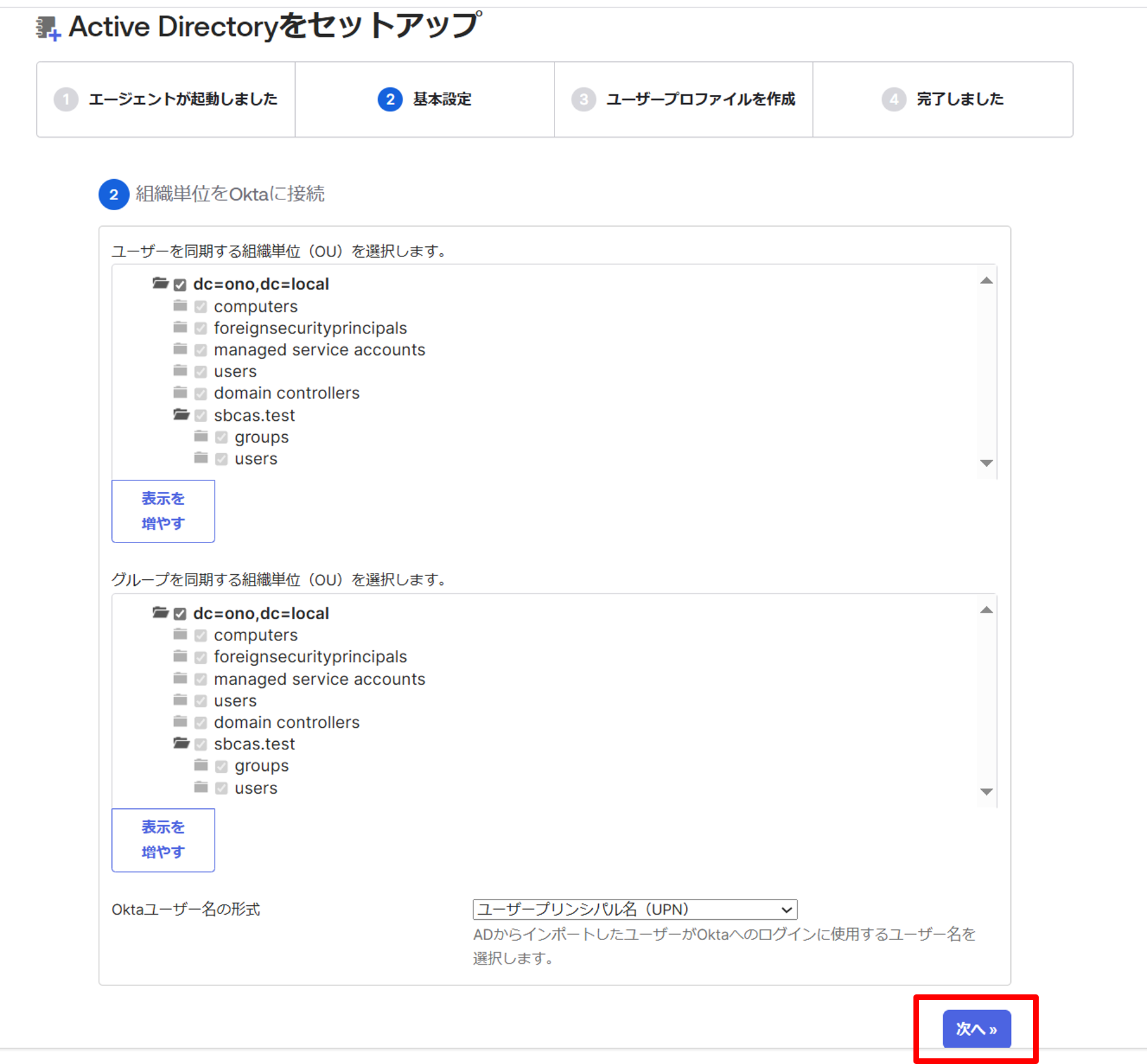Click 表示を増やす button under user OU tree

point(163,511)
